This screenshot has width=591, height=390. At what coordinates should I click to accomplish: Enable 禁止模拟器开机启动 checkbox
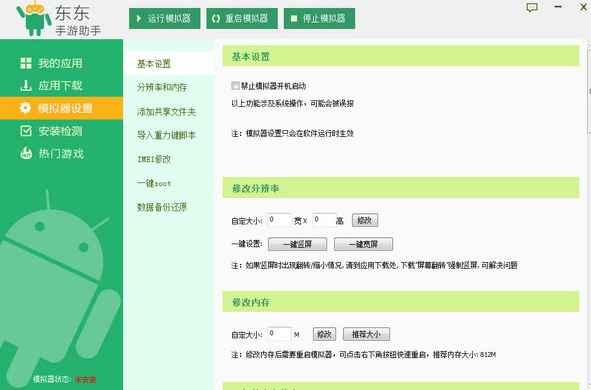pyautogui.click(x=235, y=86)
